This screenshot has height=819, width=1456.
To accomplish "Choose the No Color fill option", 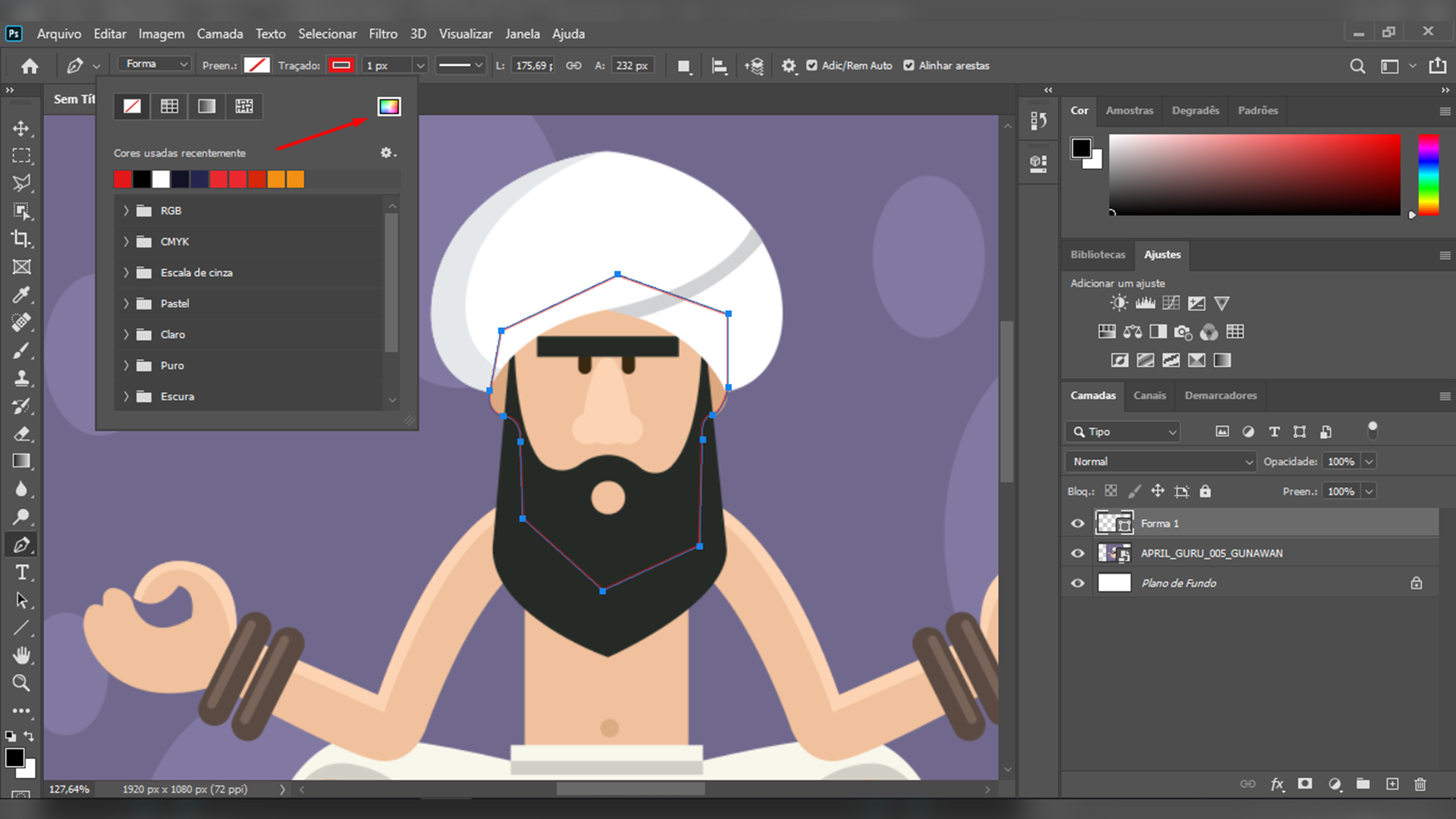I will (132, 106).
